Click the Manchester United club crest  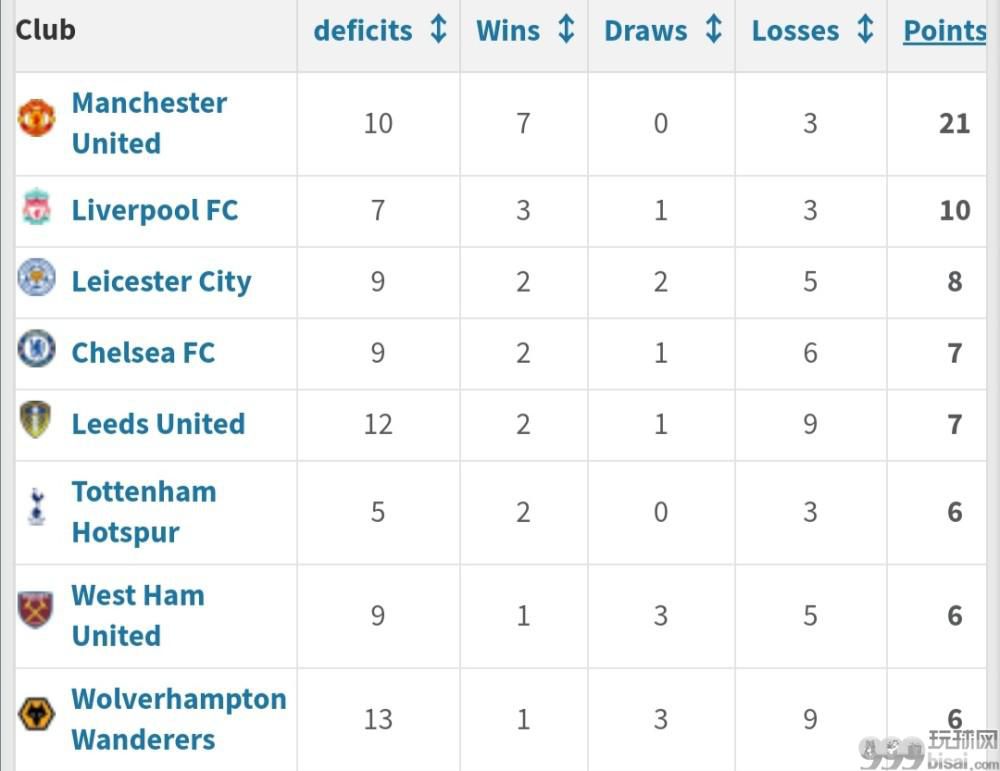[x=36, y=117]
